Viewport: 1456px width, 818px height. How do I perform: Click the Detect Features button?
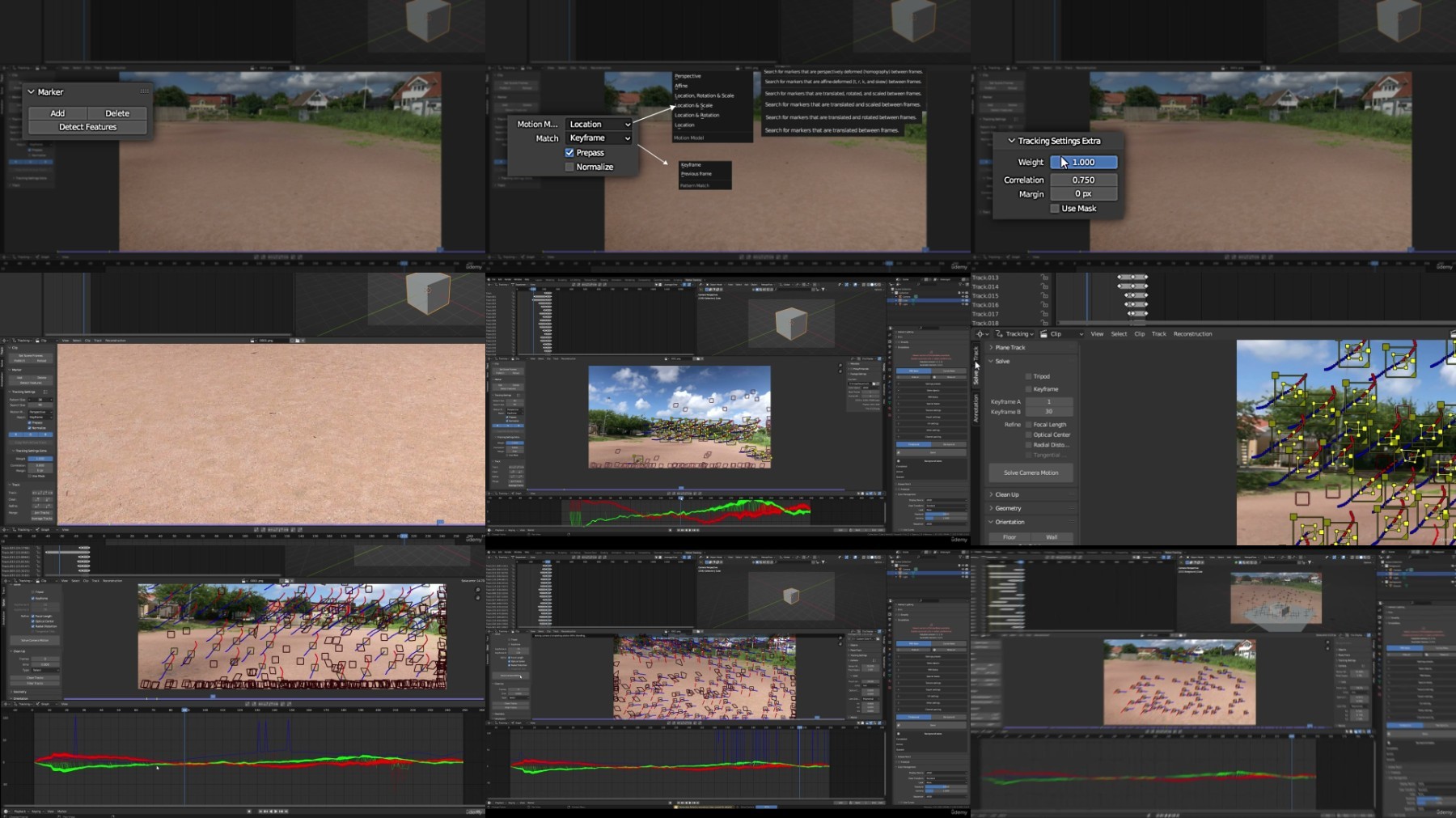87,127
